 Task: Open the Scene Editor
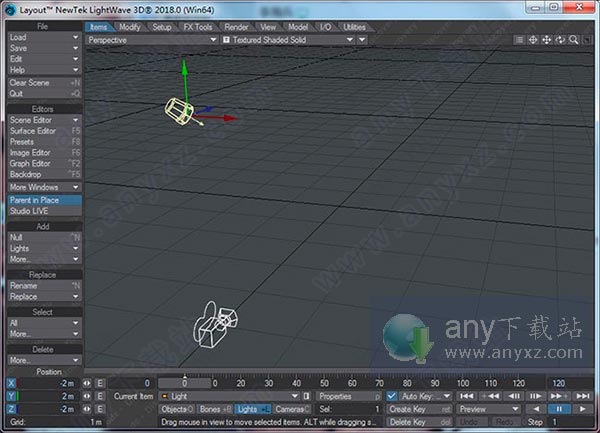[x=44, y=120]
